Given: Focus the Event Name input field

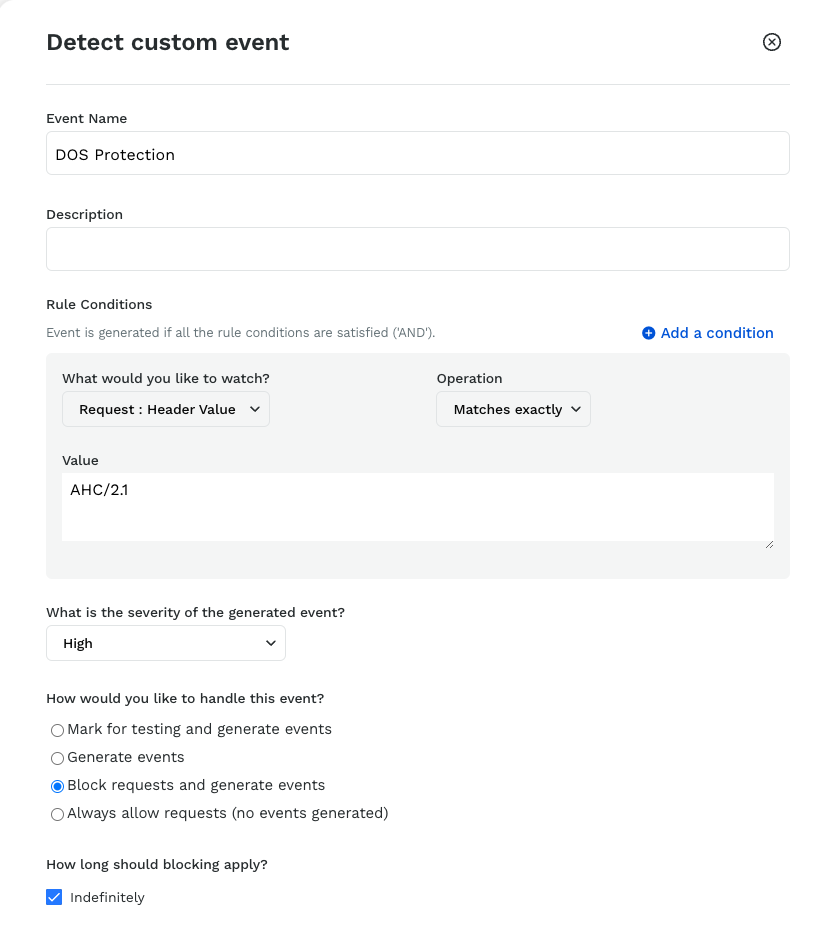Looking at the screenshot, I should tap(418, 154).
